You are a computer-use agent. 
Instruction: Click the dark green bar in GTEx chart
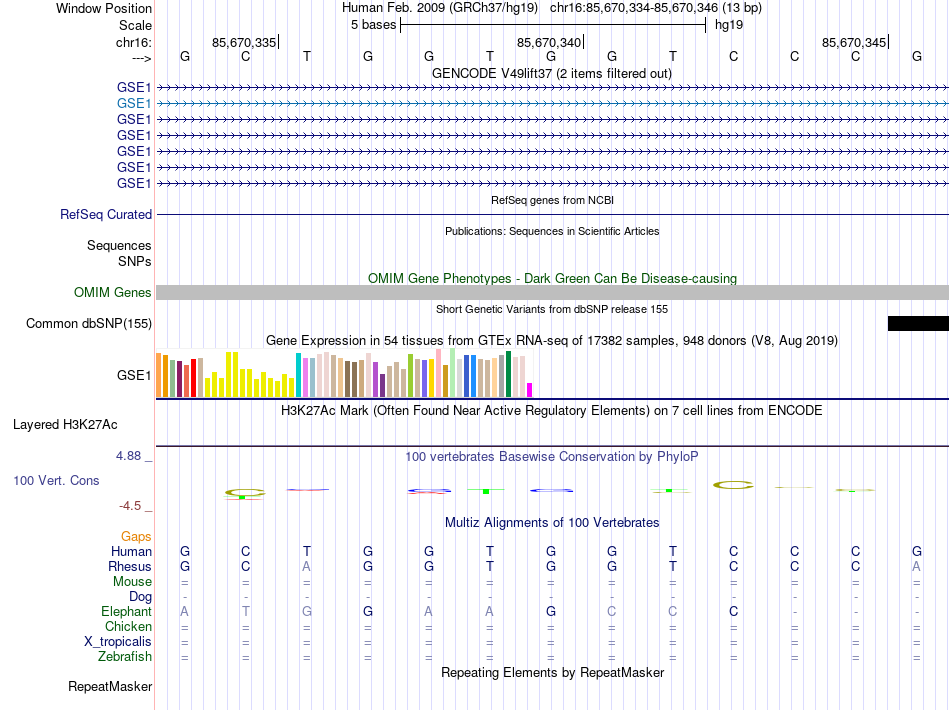[x=508, y=374]
